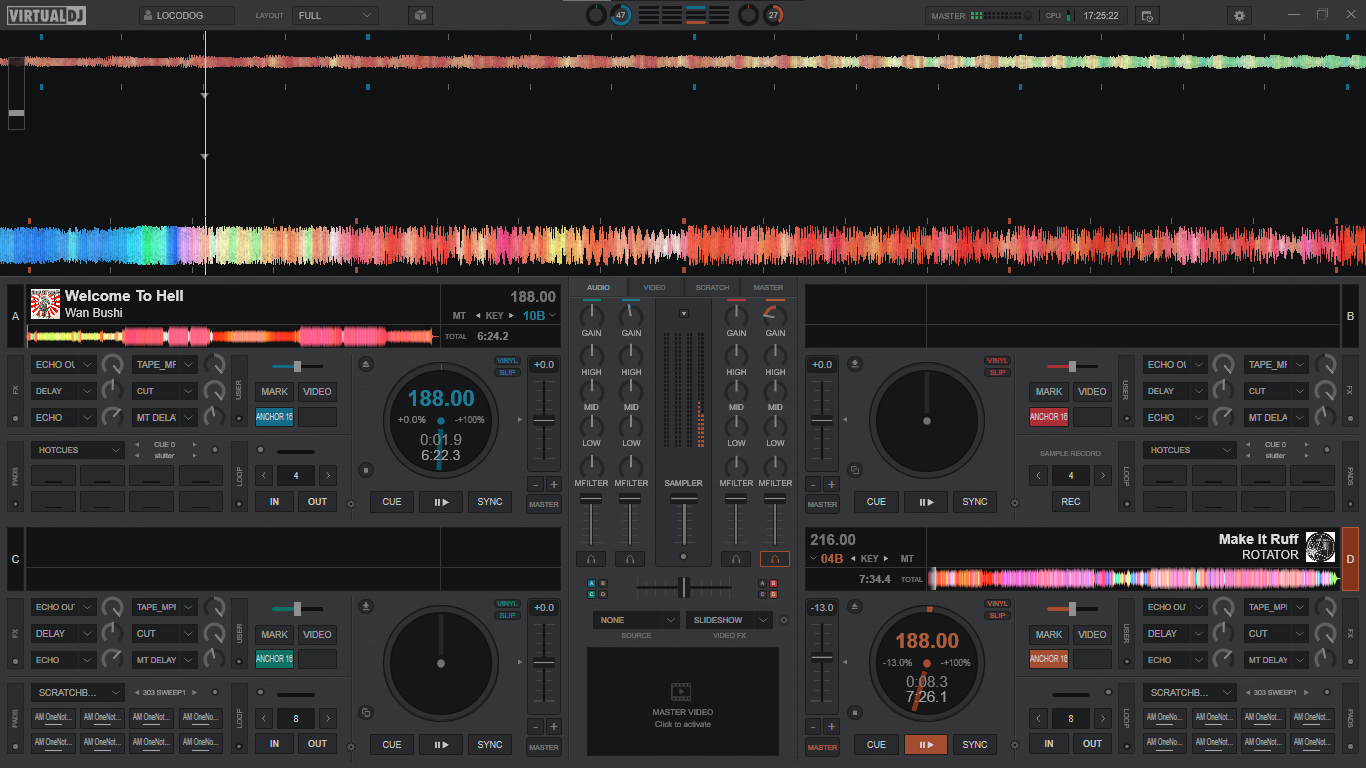Toggle VINYL mode on deck B

pos(997,361)
